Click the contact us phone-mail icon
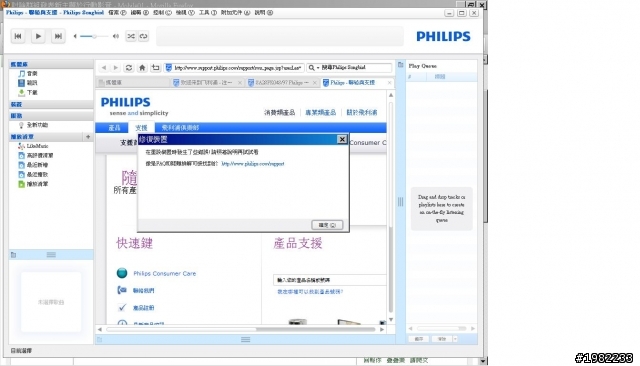Screen dimensions: 640x366 122,290
